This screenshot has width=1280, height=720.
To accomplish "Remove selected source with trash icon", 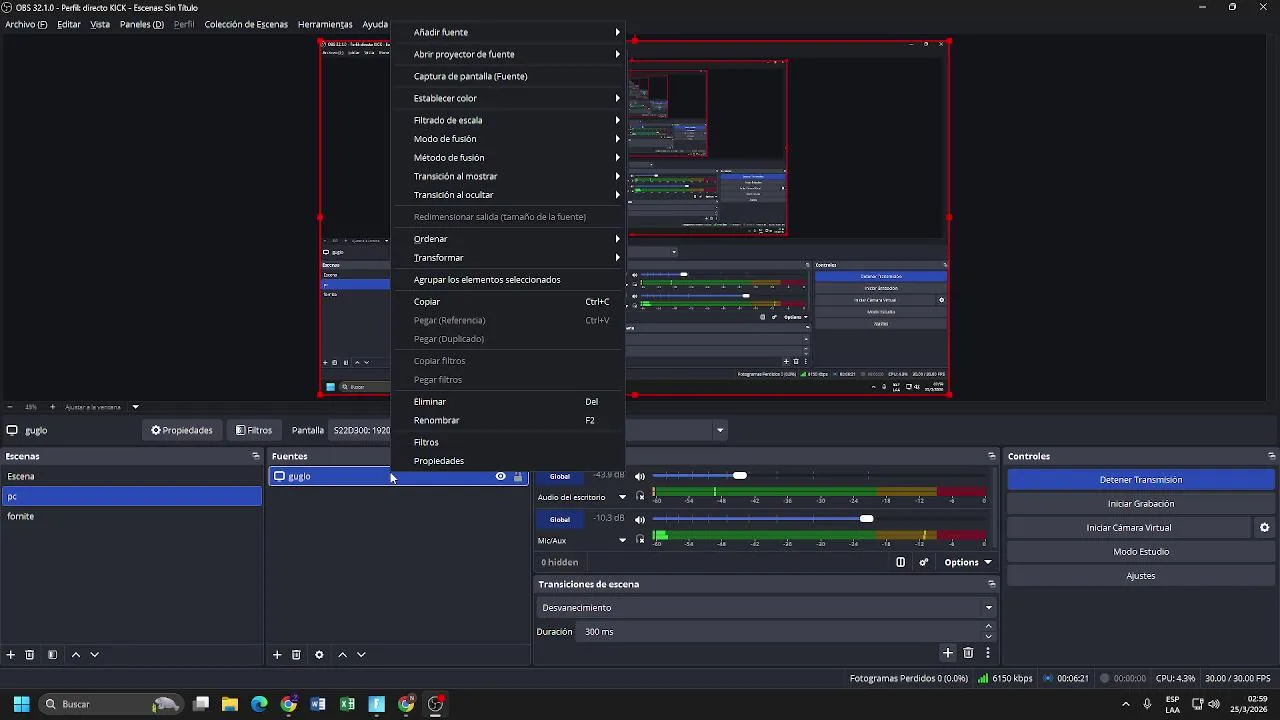I will (296, 655).
